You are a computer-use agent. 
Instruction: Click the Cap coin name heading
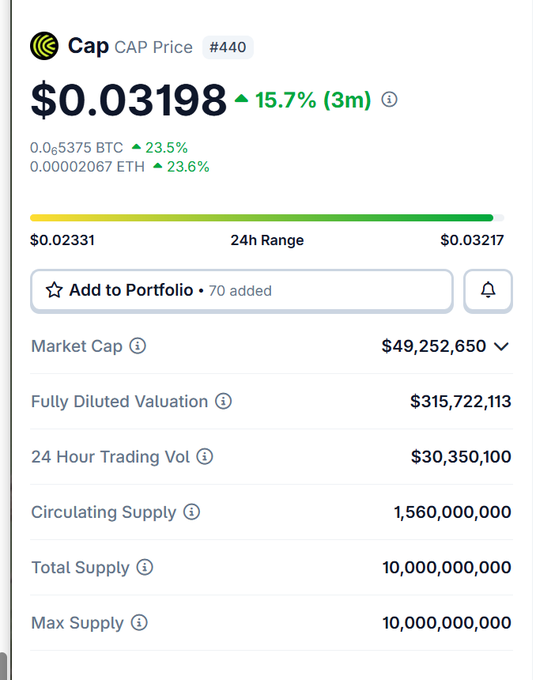[x=88, y=46]
